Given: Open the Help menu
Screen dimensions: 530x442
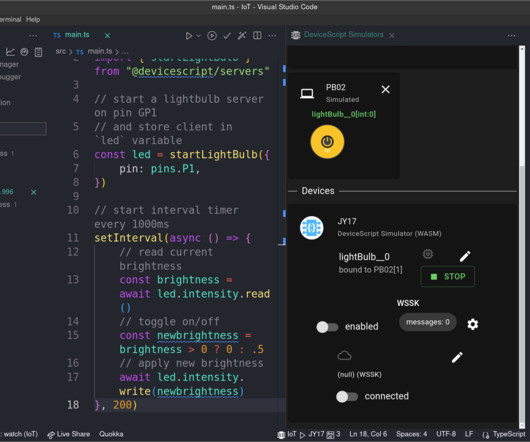Looking at the screenshot, I should (x=33, y=20).
